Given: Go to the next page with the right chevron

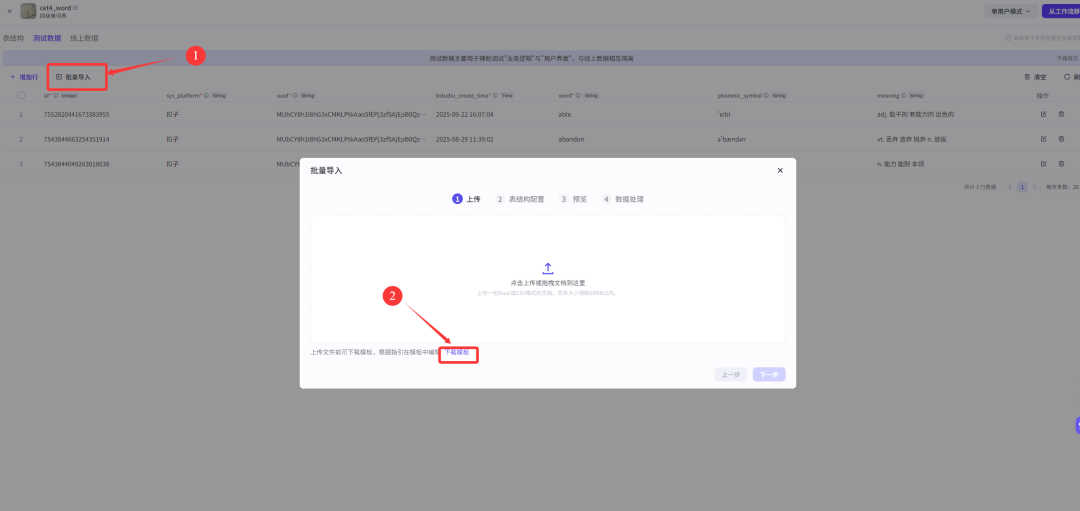Looking at the screenshot, I should click(1034, 187).
